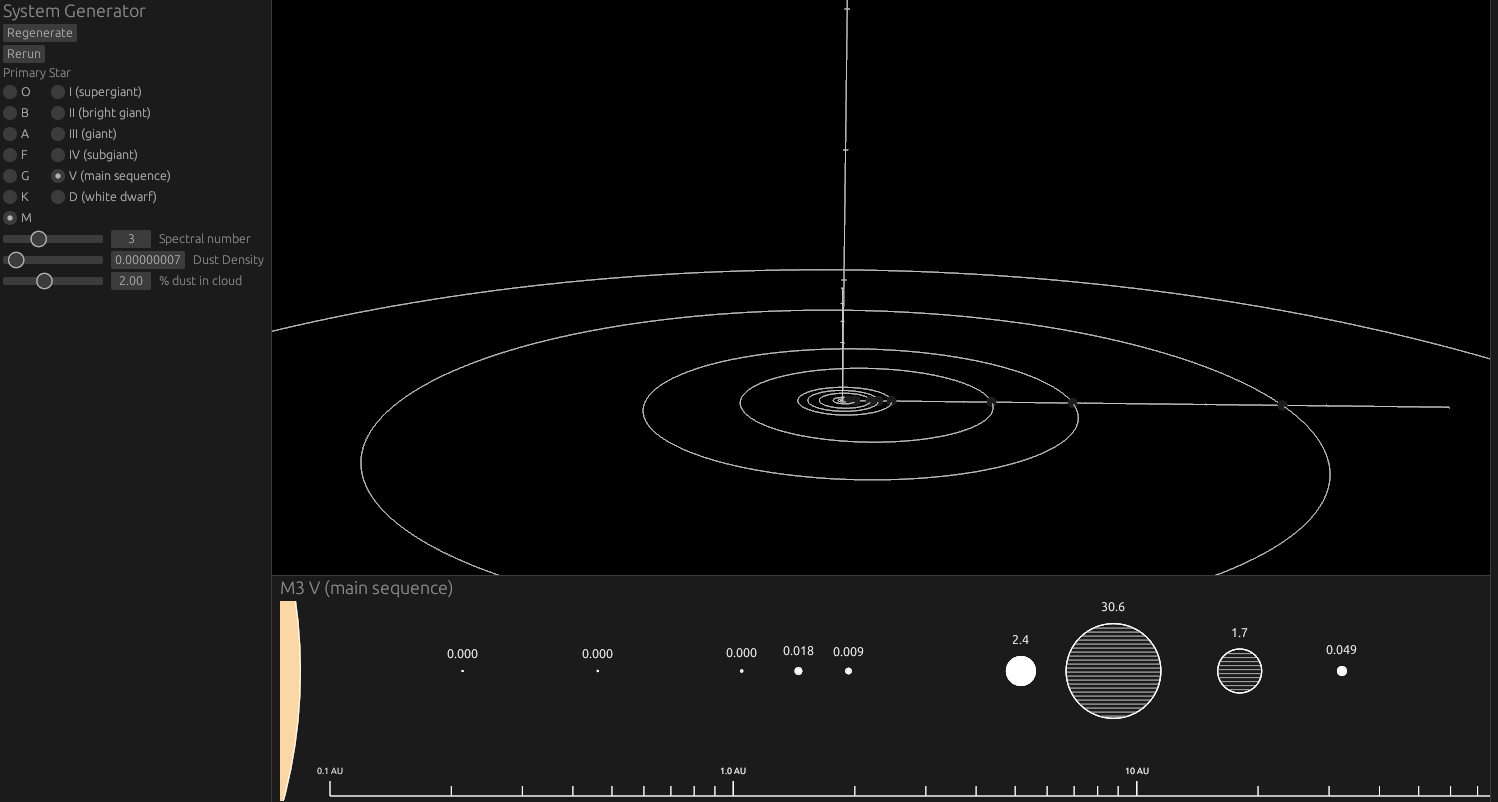Choose III (giant) luminosity class

point(58,133)
